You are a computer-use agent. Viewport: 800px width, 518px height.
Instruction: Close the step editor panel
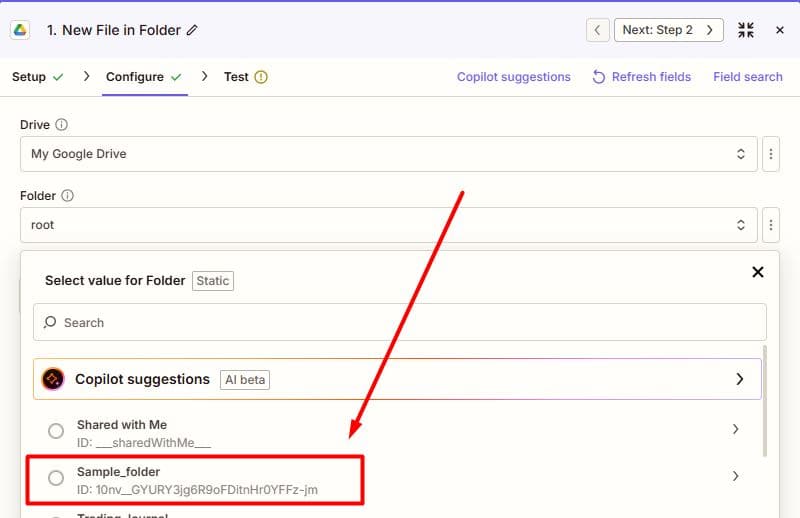coord(780,30)
